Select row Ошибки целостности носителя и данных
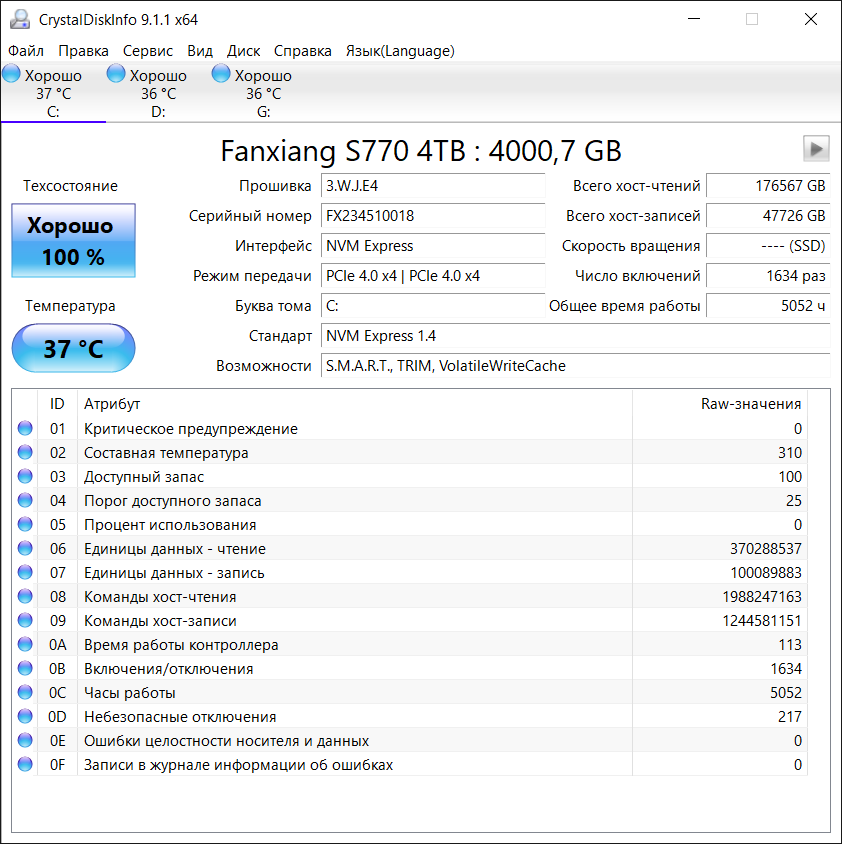The width and height of the screenshot is (842, 844). 410,741
